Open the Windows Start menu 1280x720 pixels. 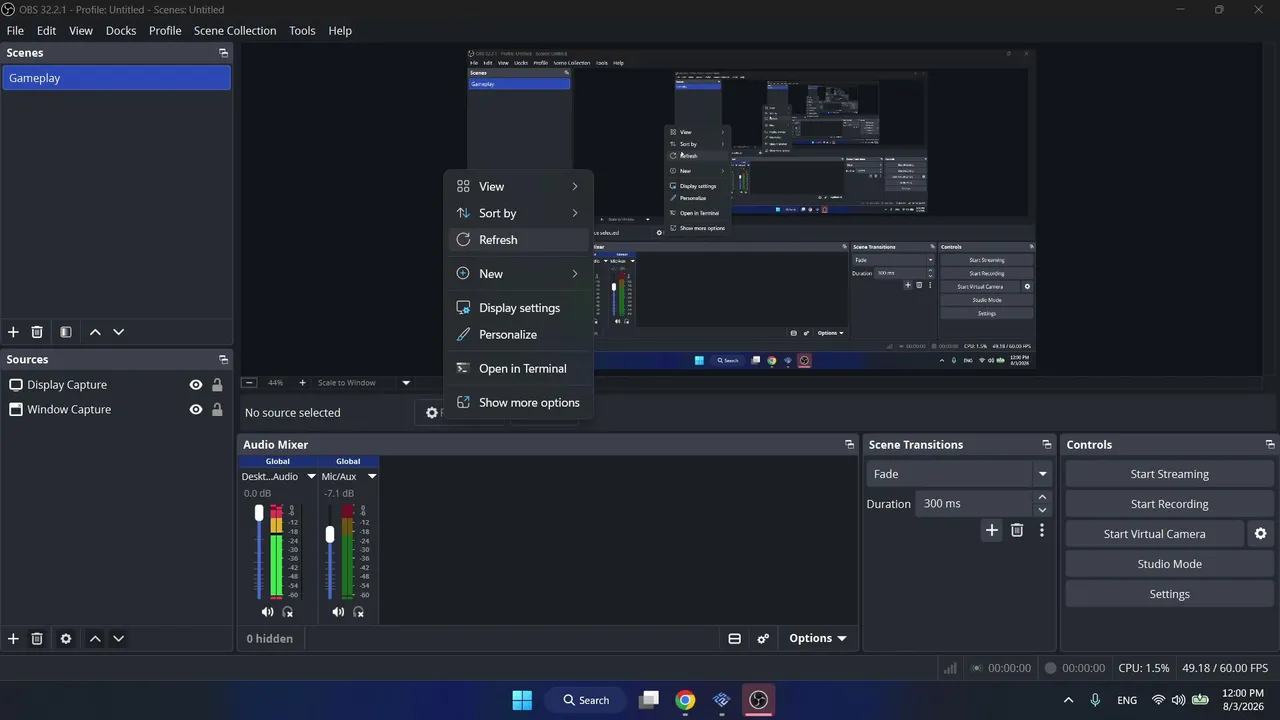[522, 700]
